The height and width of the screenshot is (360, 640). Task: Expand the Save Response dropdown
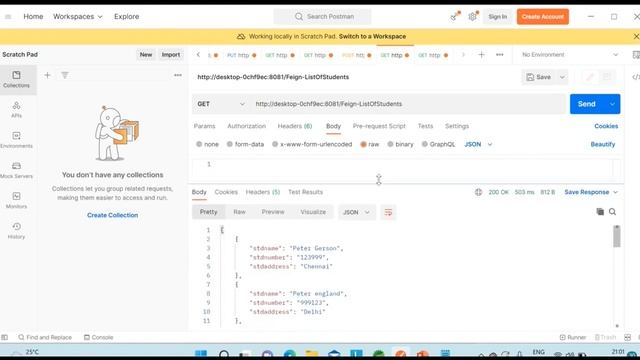616,192
